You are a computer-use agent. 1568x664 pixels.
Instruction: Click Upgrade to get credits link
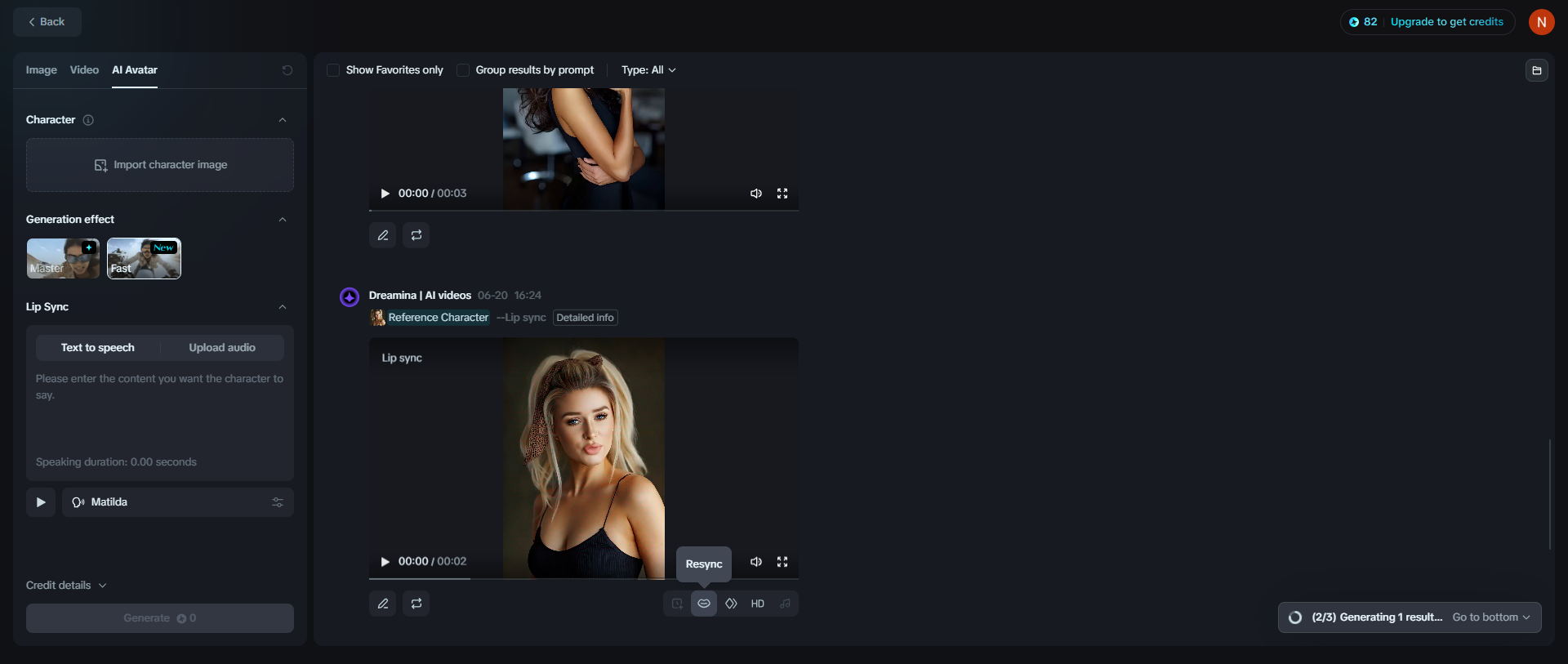[1447, 22]
